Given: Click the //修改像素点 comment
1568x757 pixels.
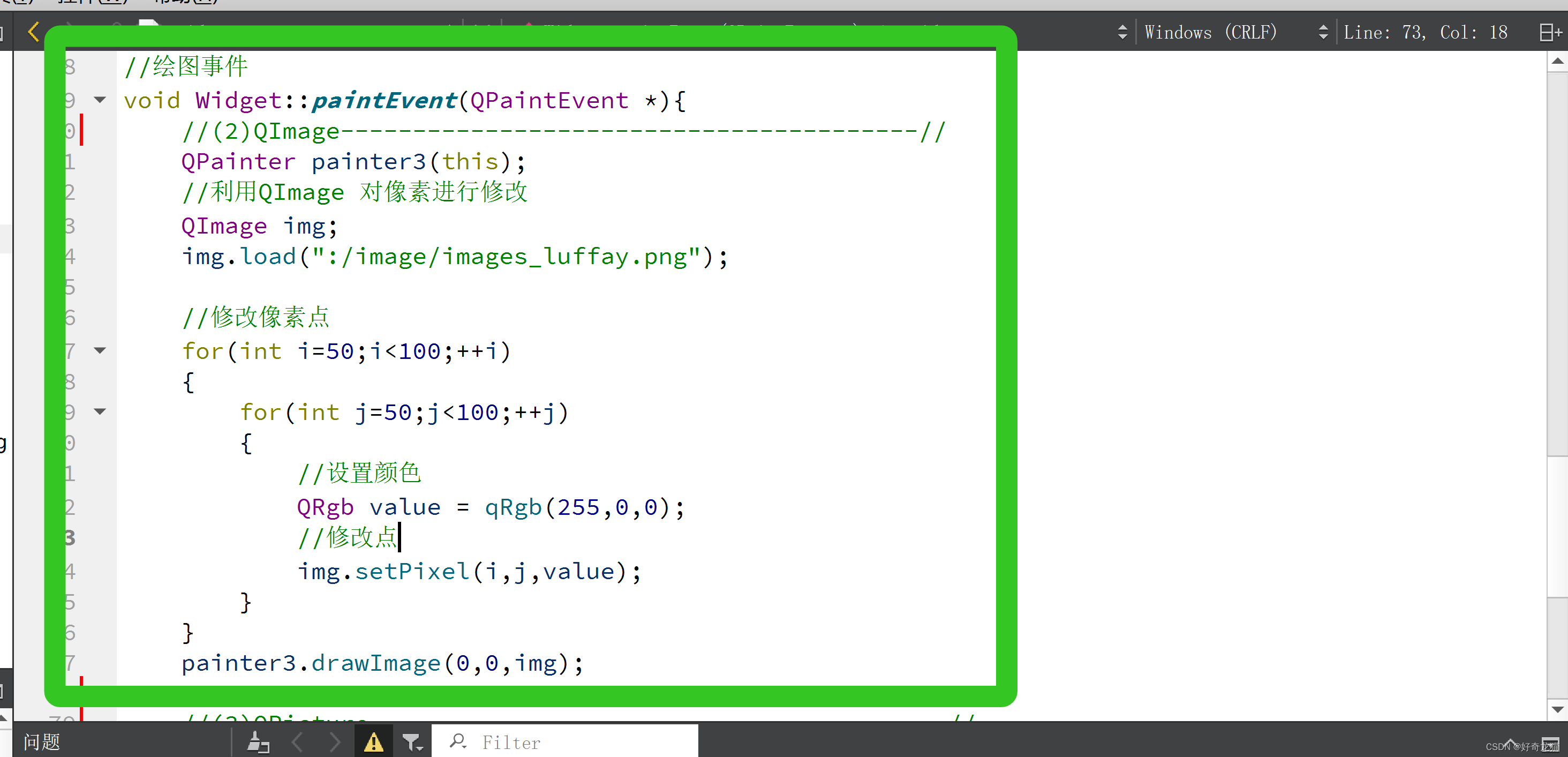Looking at the screenshot, I should click(257, 317).
